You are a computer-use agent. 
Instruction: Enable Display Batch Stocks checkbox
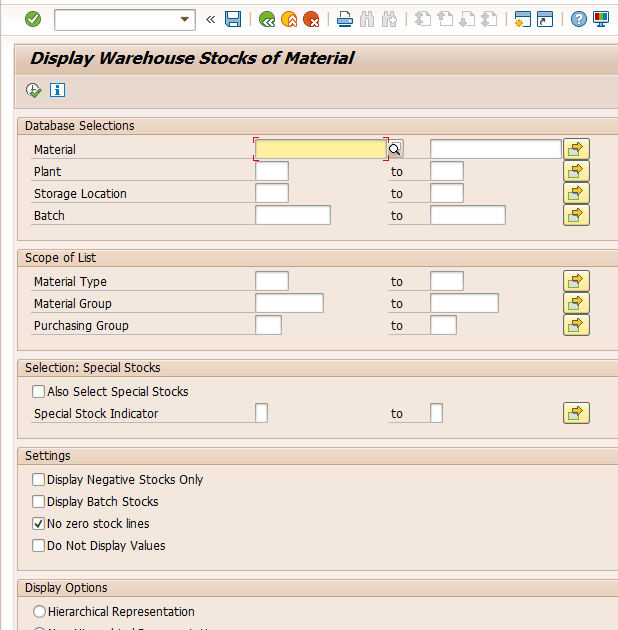pos(39,501)
